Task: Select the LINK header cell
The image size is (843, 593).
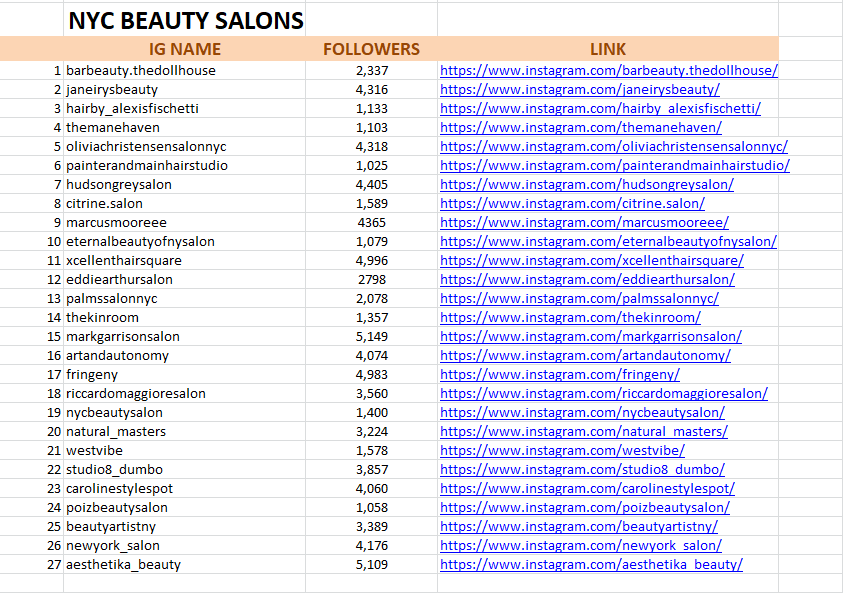Action: 608,49
